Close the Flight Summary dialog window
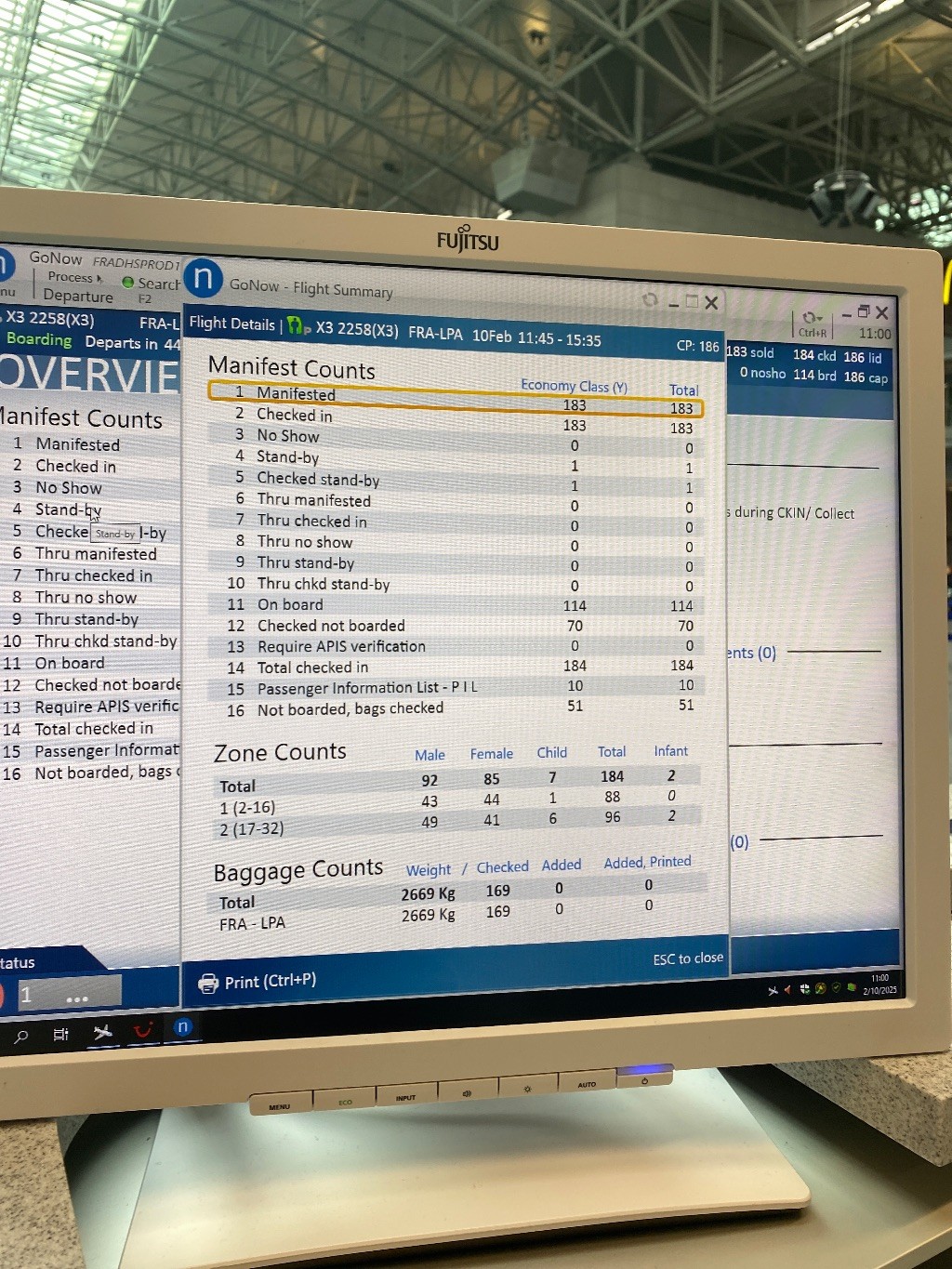 711,302
